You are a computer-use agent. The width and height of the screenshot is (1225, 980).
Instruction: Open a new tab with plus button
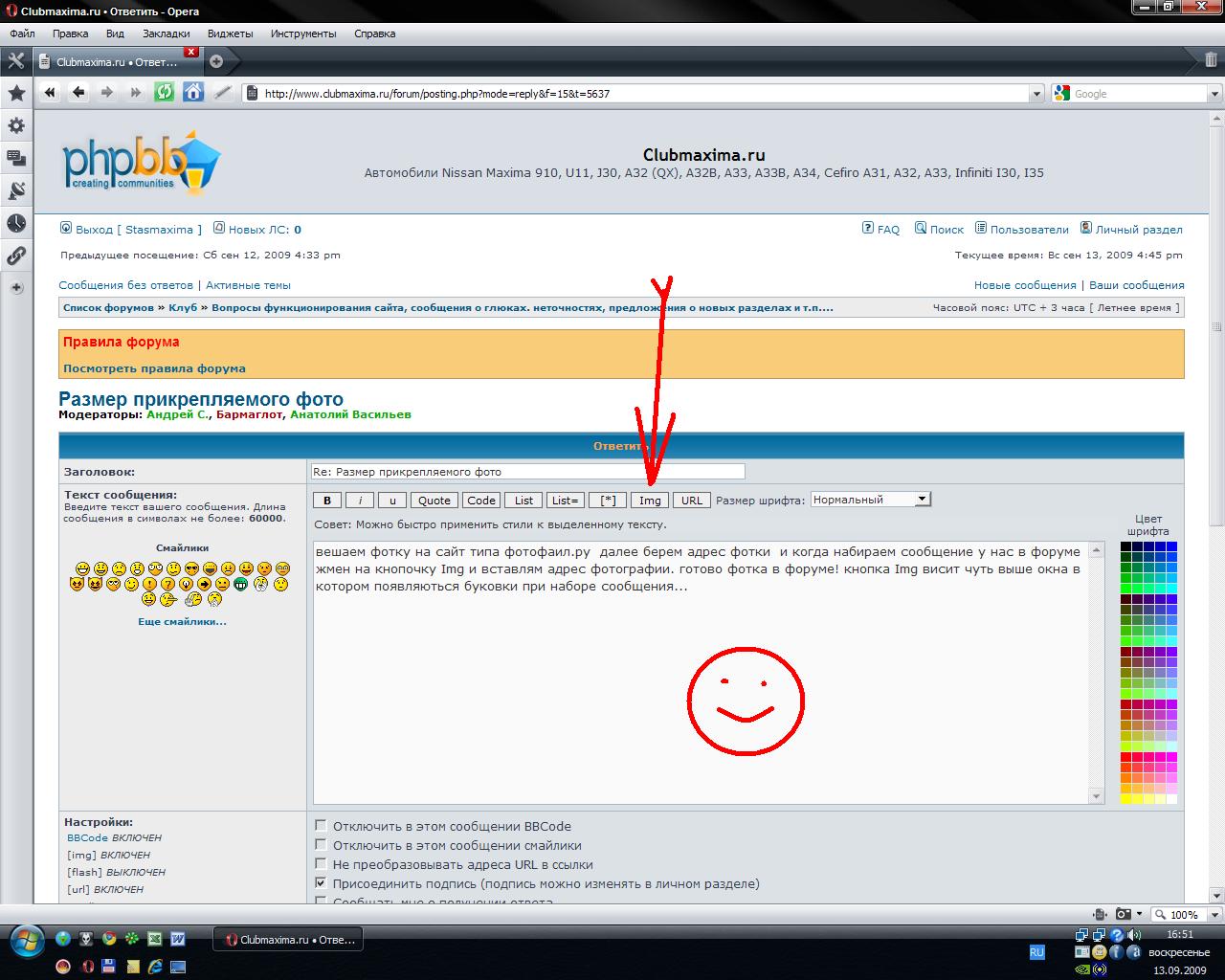point(216,61)
